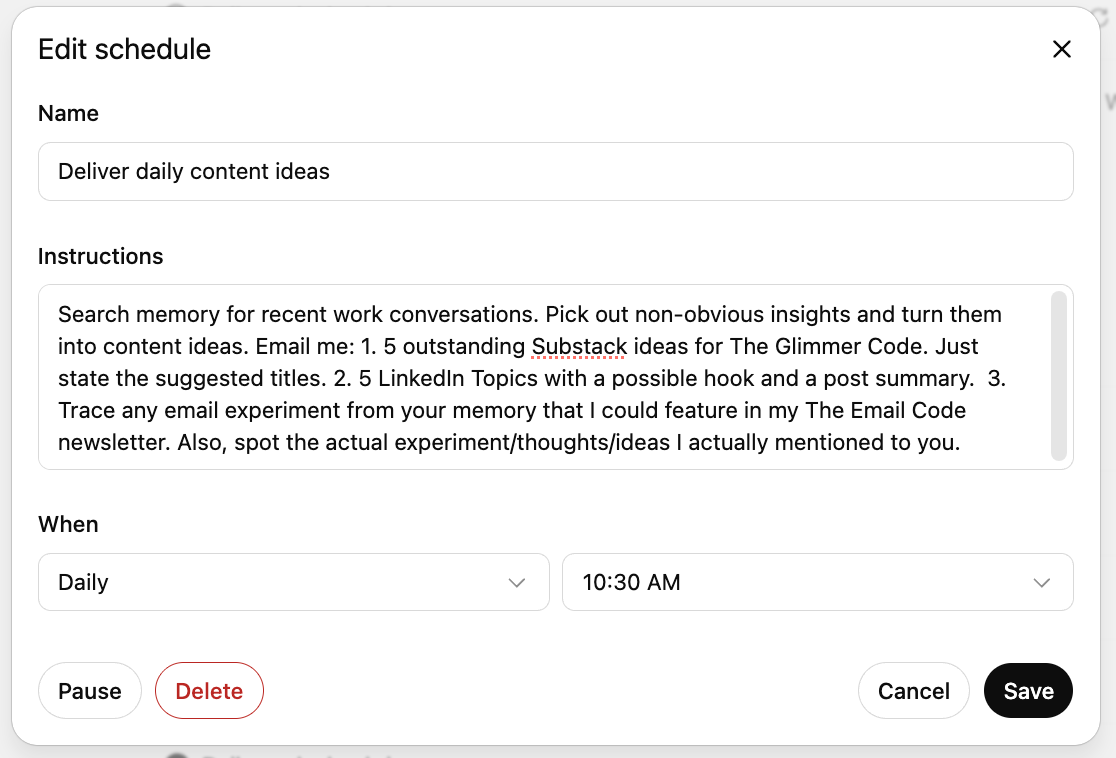Viewport: 1116px width, 758px height.
Task: Click the 'Name' field label
Action: point(68,113)
